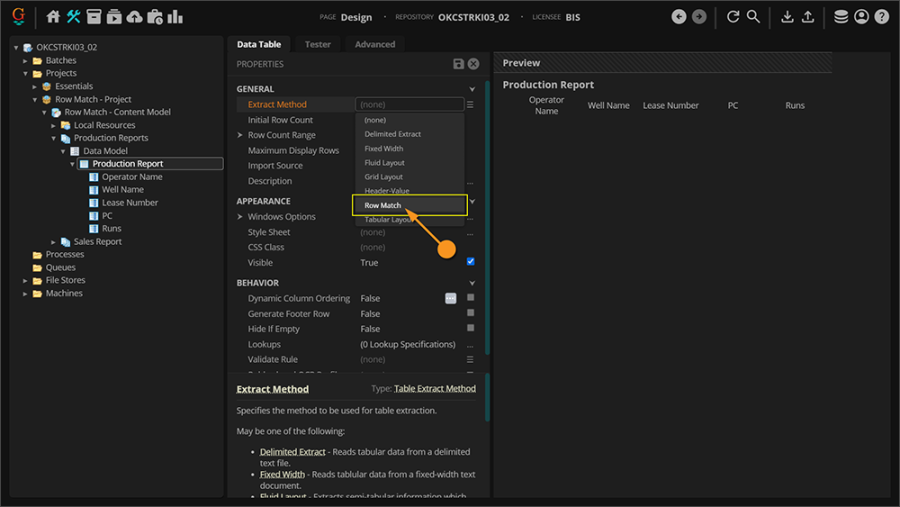Viewport: 900px width, 507px height.
Task: Switch to the Tester tab
Action: pyautogui.click(x=318, y=44)
